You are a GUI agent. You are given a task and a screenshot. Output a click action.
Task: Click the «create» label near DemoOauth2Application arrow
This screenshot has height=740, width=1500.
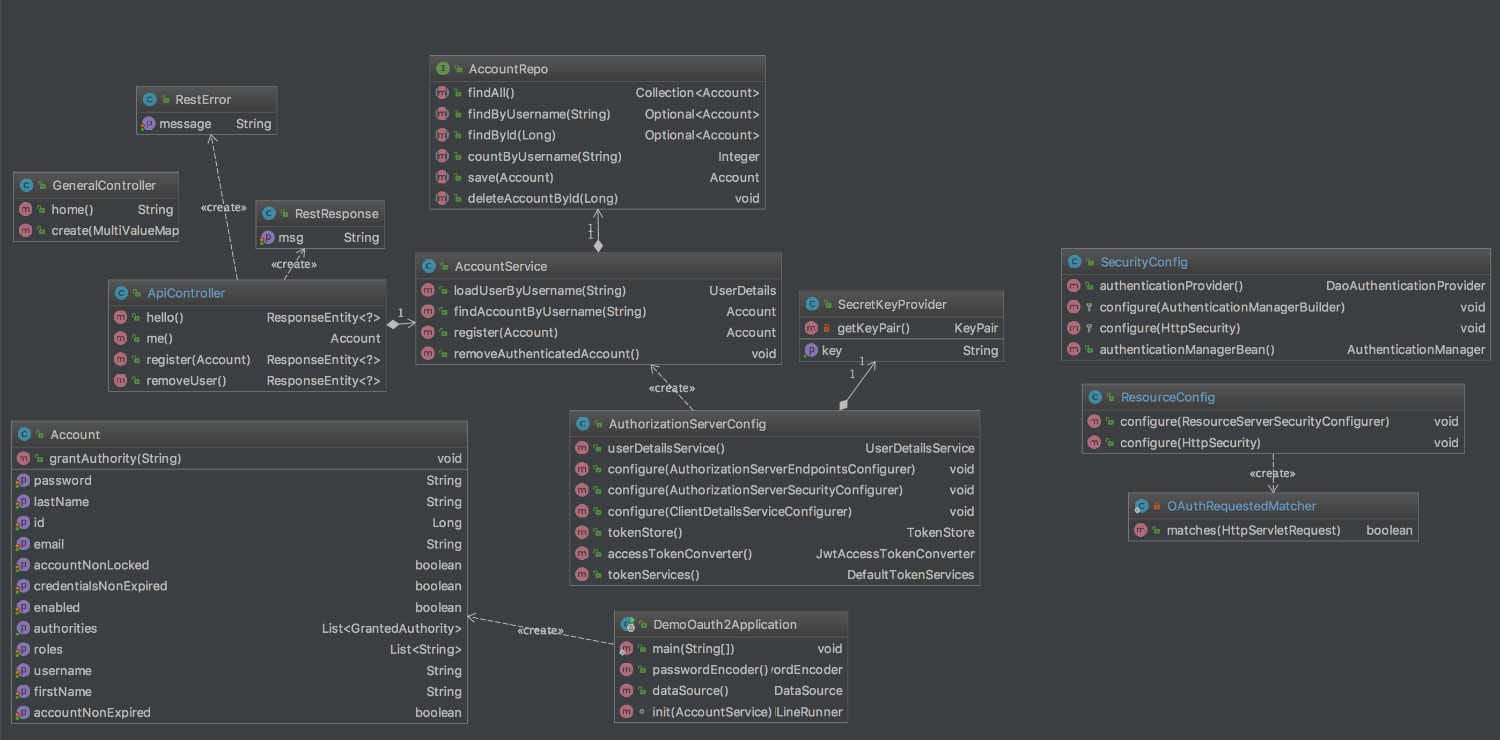[540, 630]
